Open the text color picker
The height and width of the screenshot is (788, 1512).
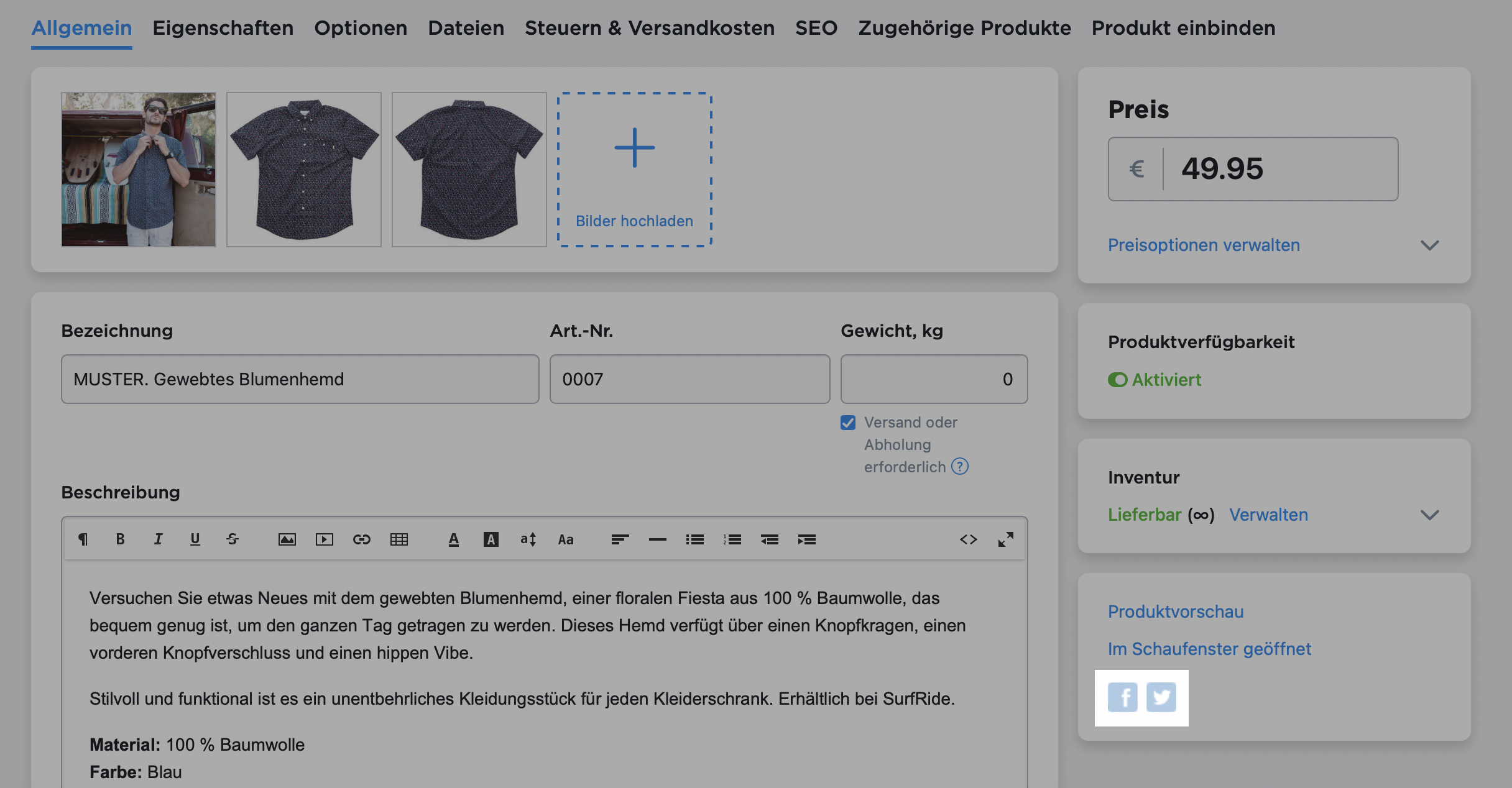point(453,539)
